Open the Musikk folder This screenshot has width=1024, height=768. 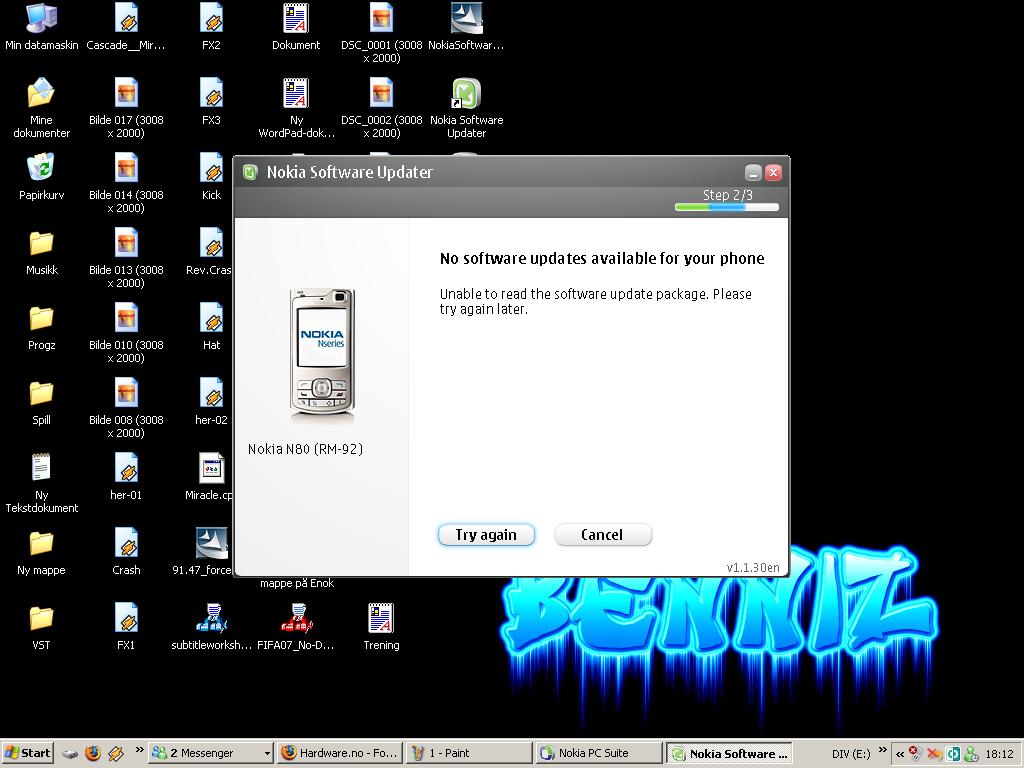(41, 252)
